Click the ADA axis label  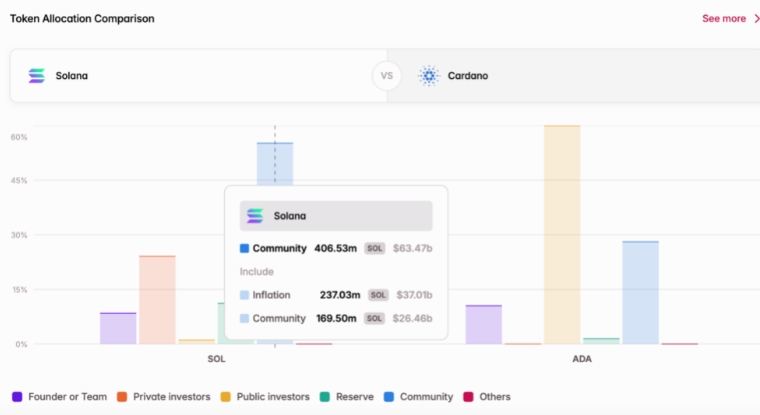(582, 359)
